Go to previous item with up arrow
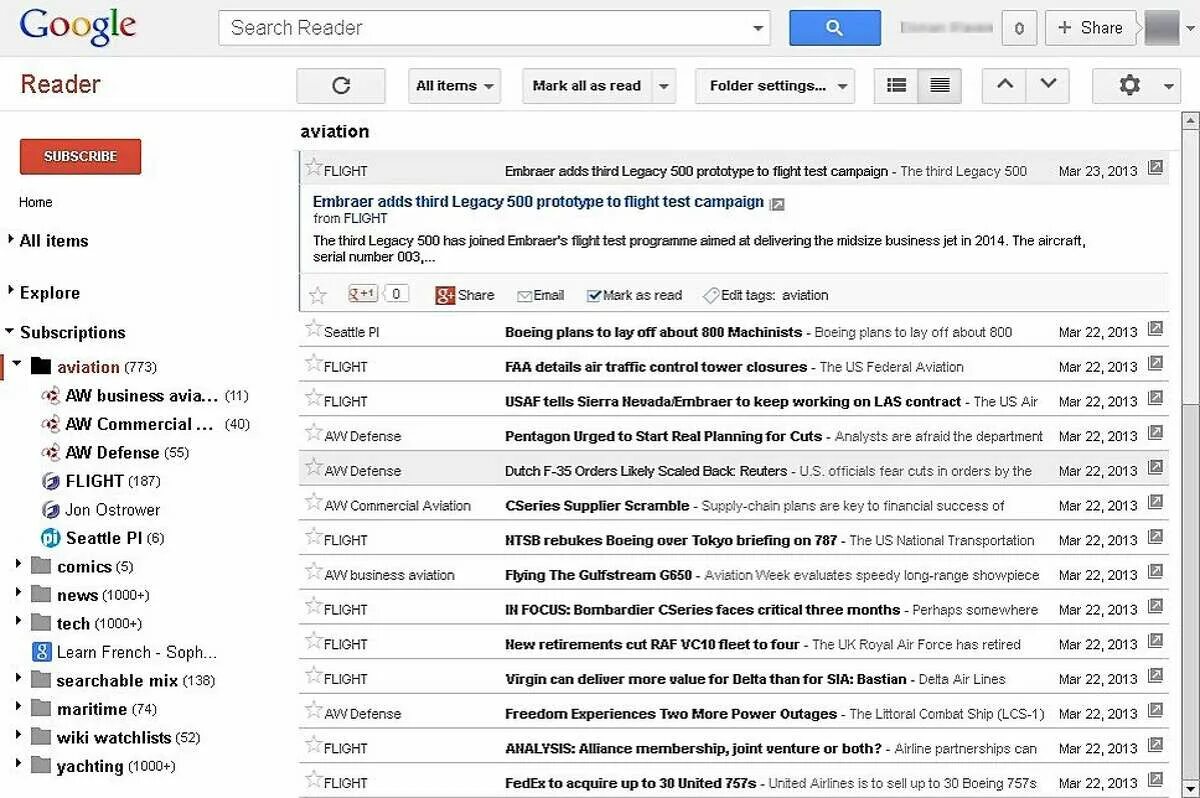Image resolution: width=1200 pixels, height=798 pixels. tap(1004, 86)
